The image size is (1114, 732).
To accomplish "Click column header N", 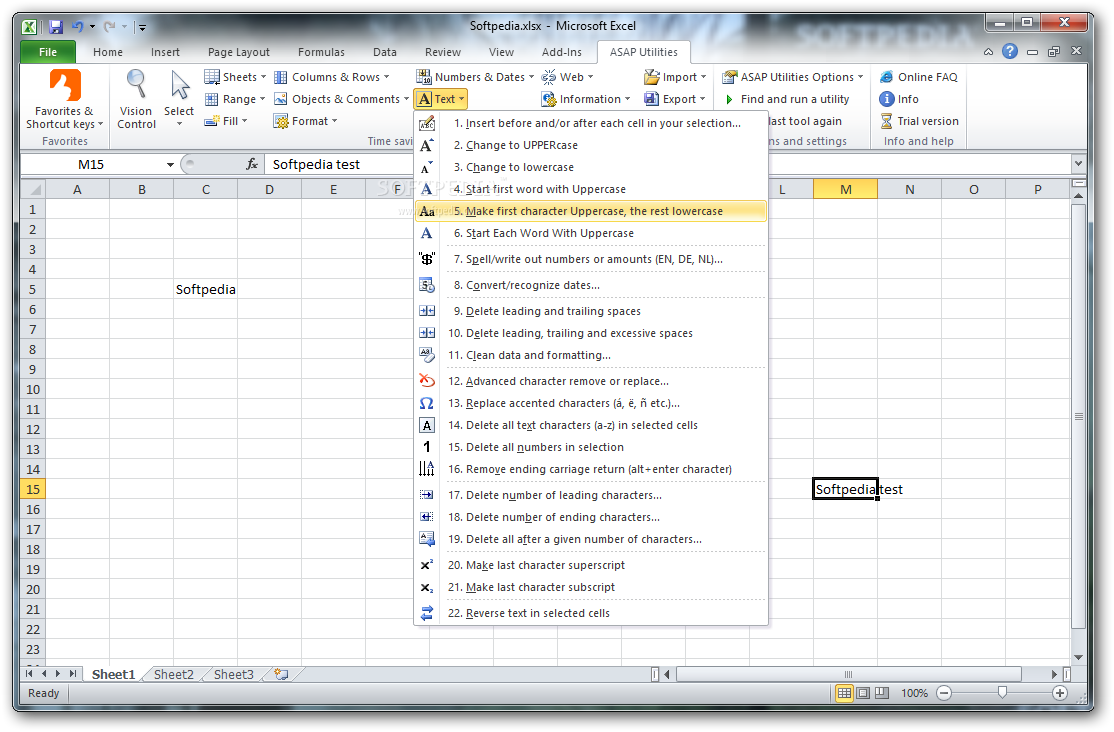I will 909,189.
